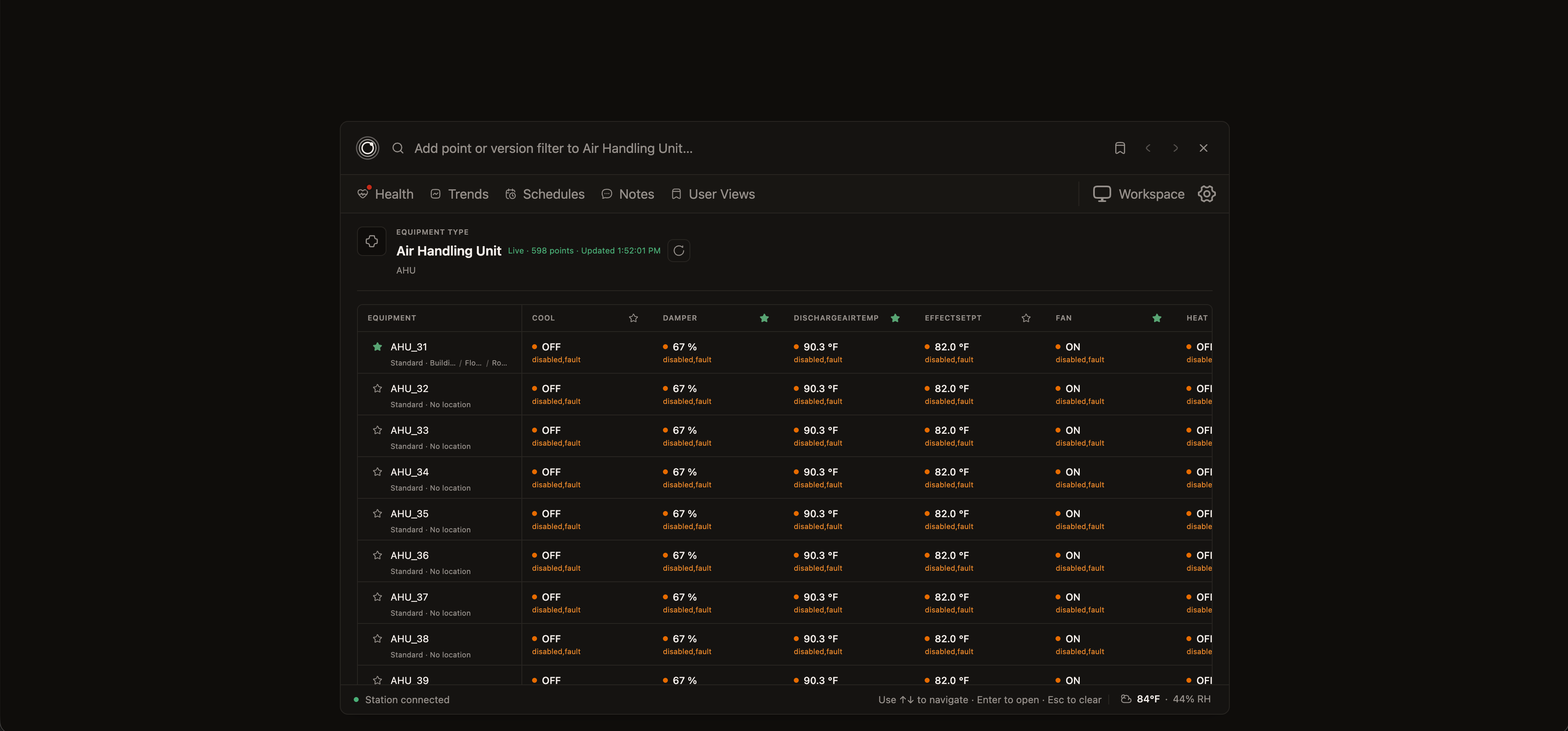Click the Health heart icon

pyautogui.click(x=363, y=193)
